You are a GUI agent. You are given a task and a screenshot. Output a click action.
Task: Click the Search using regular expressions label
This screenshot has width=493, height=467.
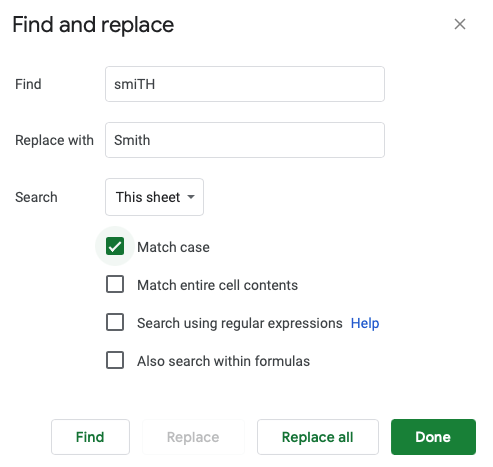(240, 323)
